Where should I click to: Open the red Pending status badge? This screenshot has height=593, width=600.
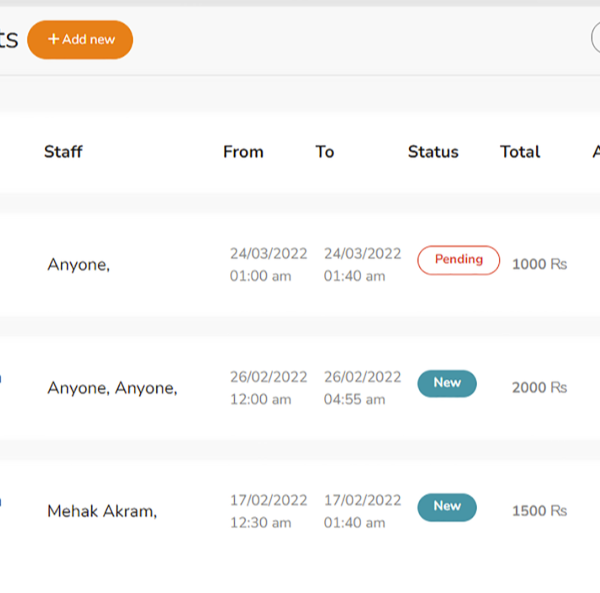pos(458,260)
